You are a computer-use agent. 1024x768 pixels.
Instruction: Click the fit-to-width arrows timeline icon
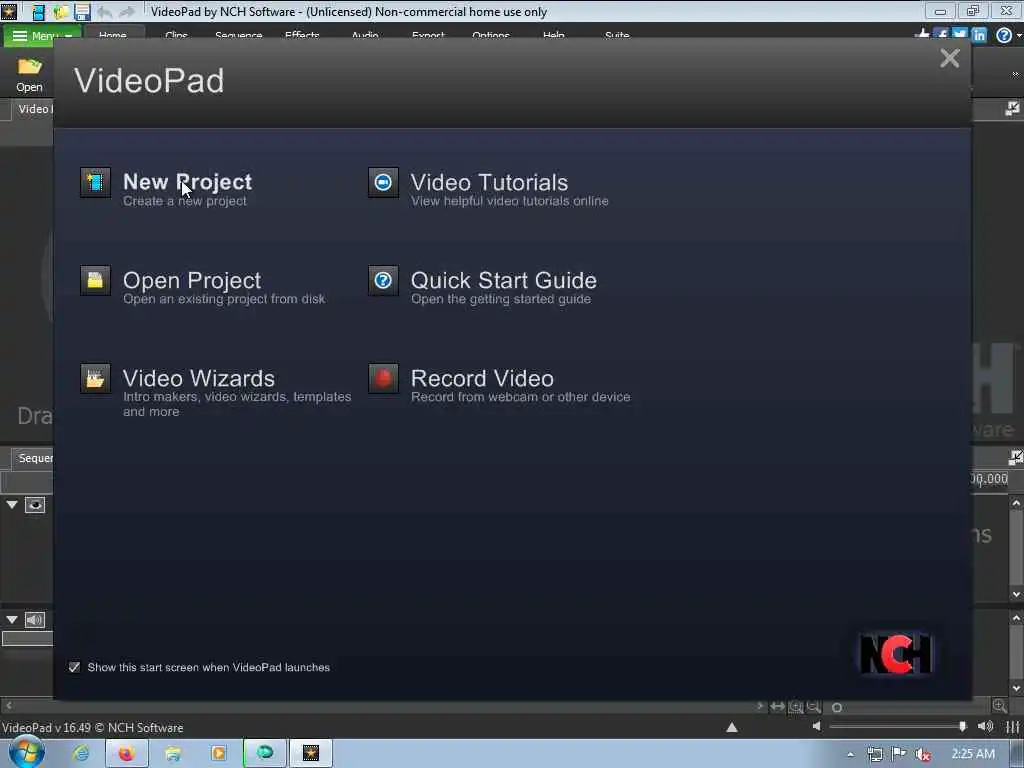tap(777, 707)
